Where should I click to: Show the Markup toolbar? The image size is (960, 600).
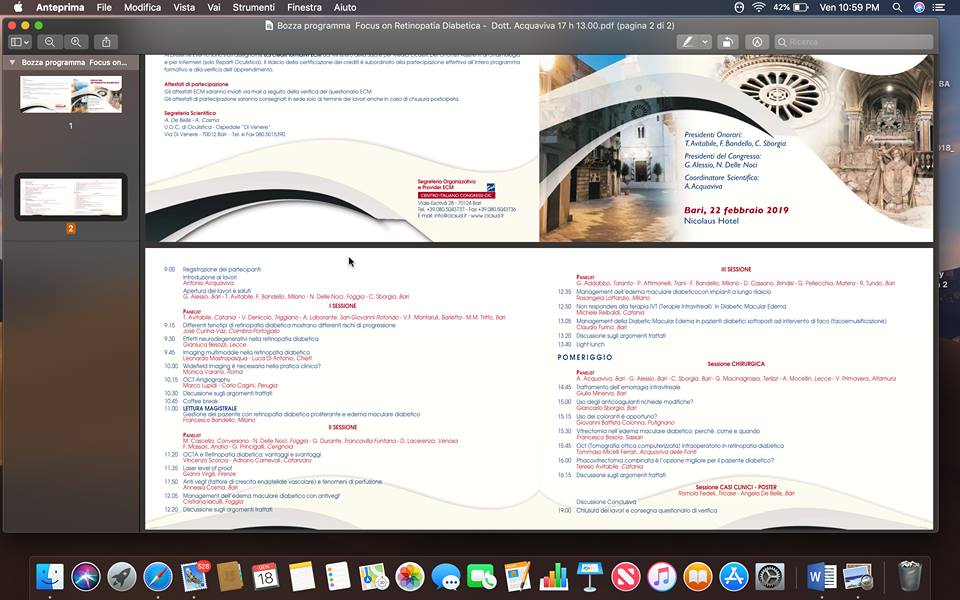click(757, 42)
